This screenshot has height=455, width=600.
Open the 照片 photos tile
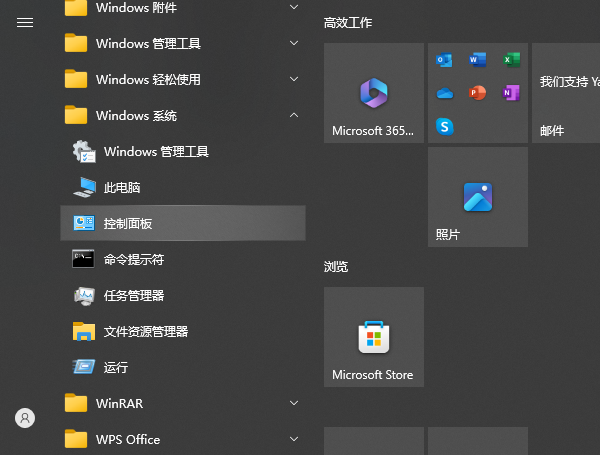pos(478,197)
